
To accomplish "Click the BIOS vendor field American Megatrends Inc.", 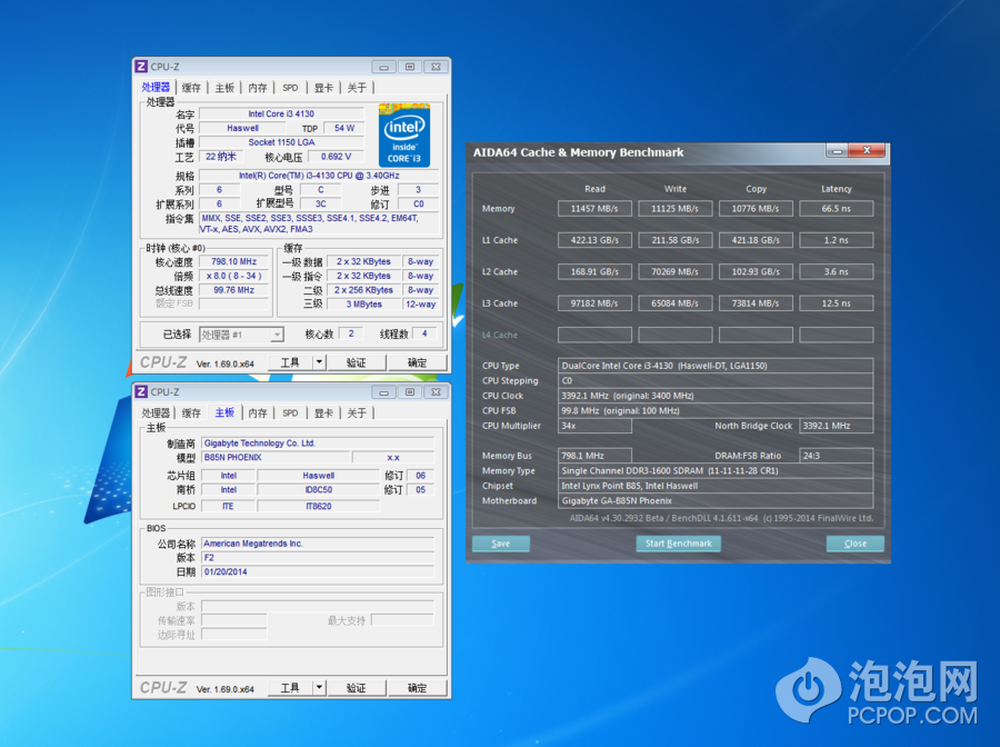I will tap(318, 544).
